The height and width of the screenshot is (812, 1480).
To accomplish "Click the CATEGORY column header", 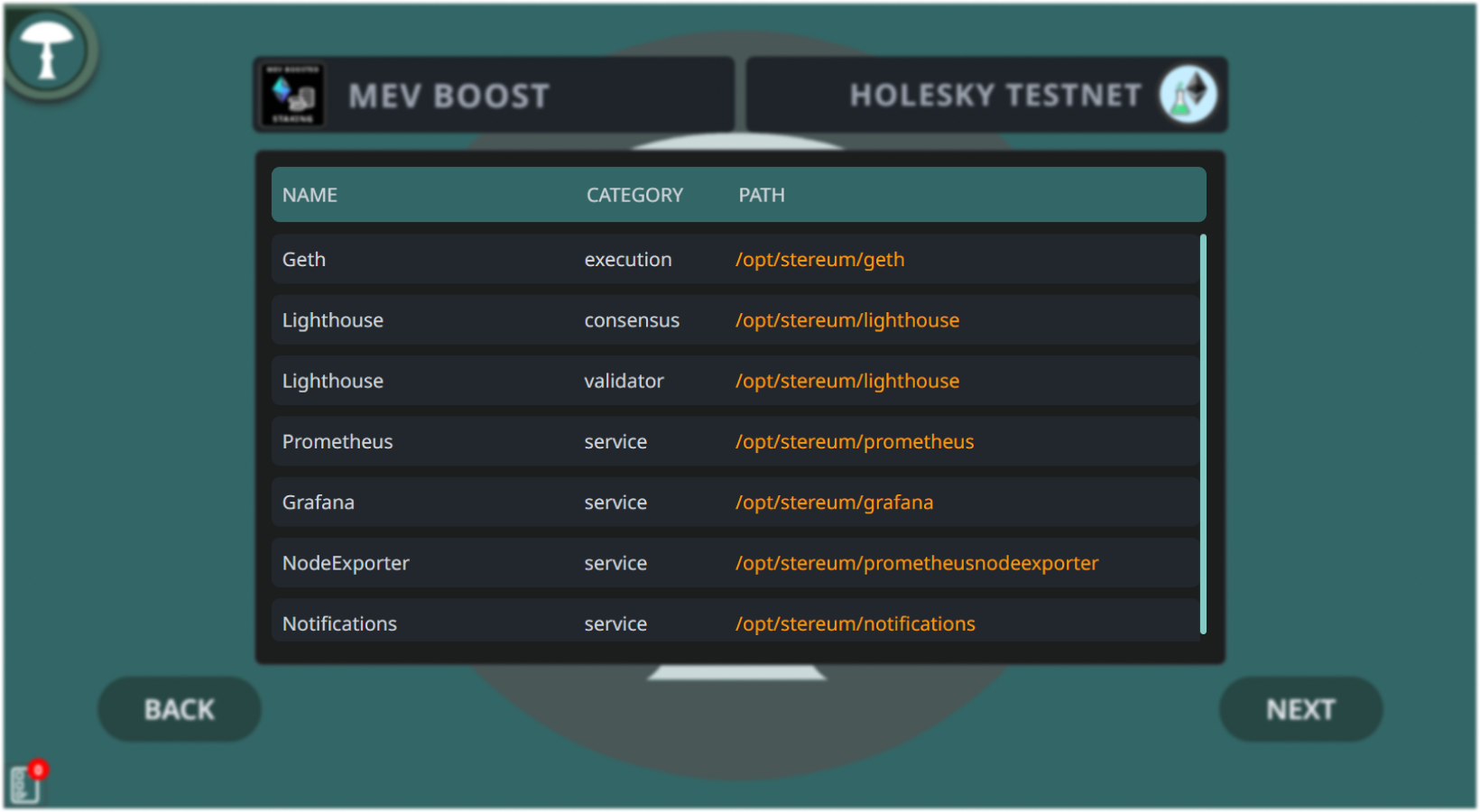I will pos(634,195).
